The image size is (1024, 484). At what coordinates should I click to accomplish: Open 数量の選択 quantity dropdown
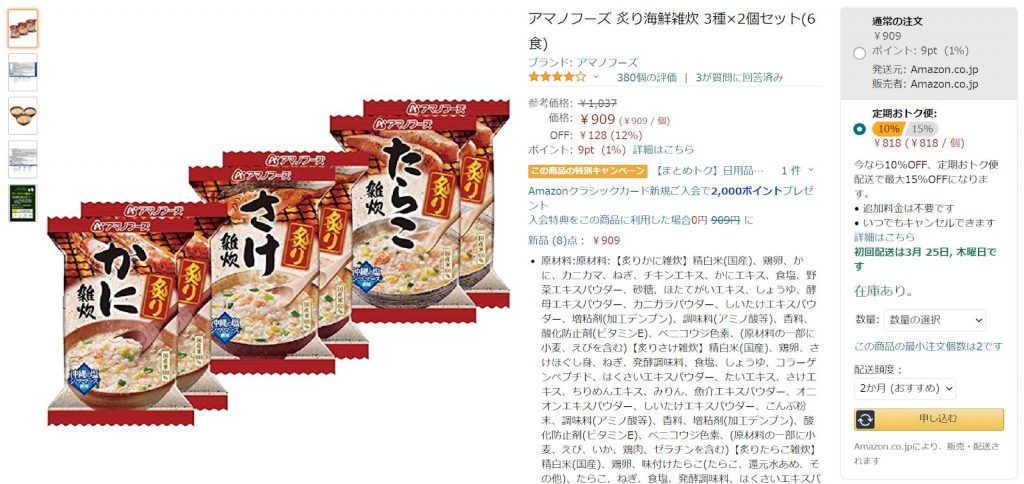coord(935,320)
